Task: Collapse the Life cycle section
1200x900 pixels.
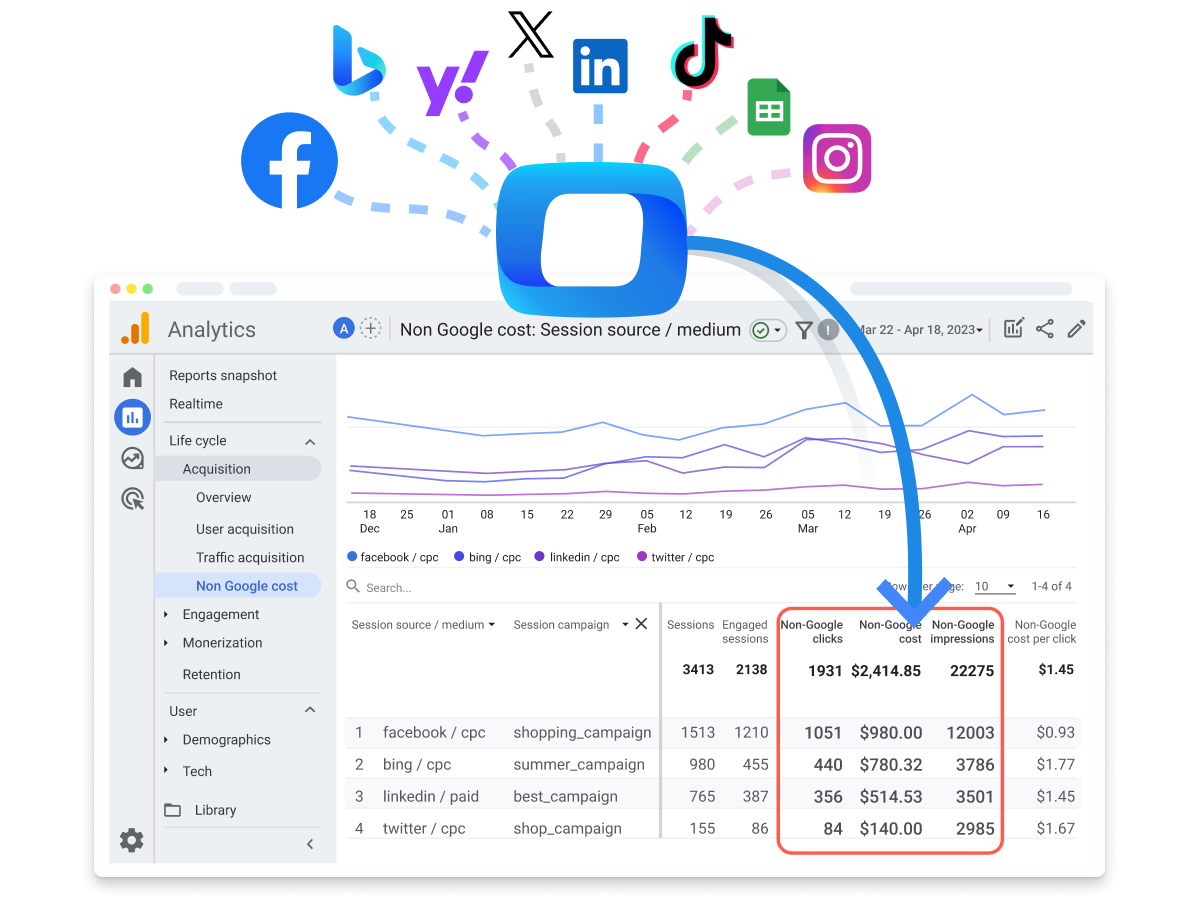Action: point(308,440)
